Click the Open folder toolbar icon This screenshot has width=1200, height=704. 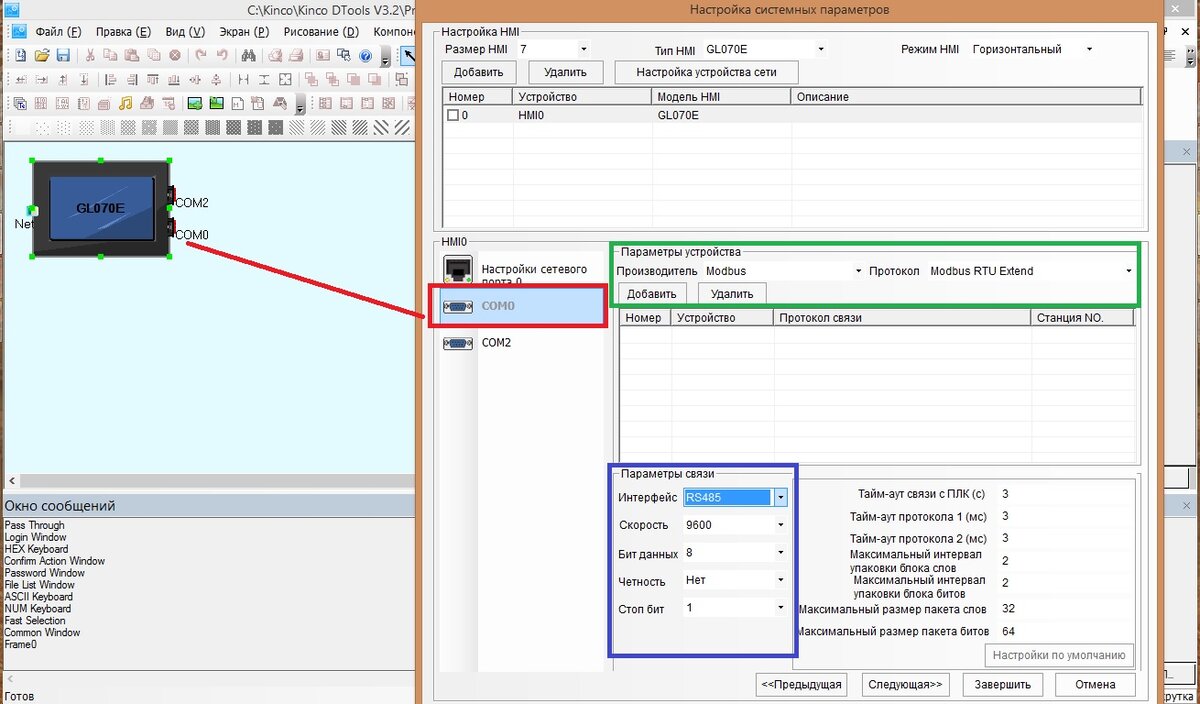(42, 56)
